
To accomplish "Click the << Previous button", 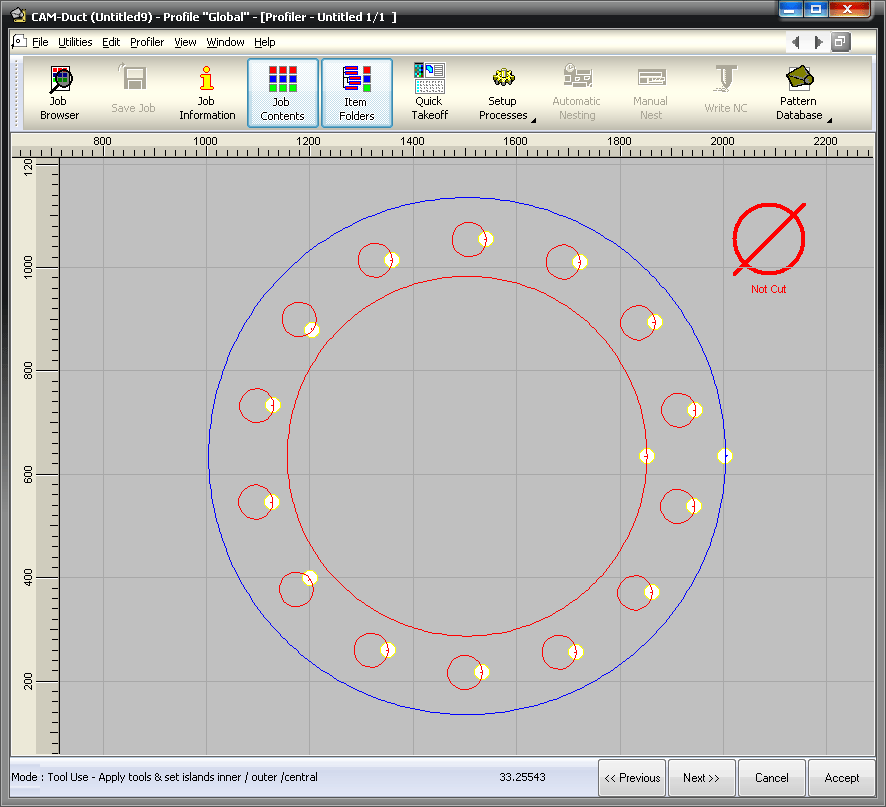I will pyautogui.click(x=632, y=778).
